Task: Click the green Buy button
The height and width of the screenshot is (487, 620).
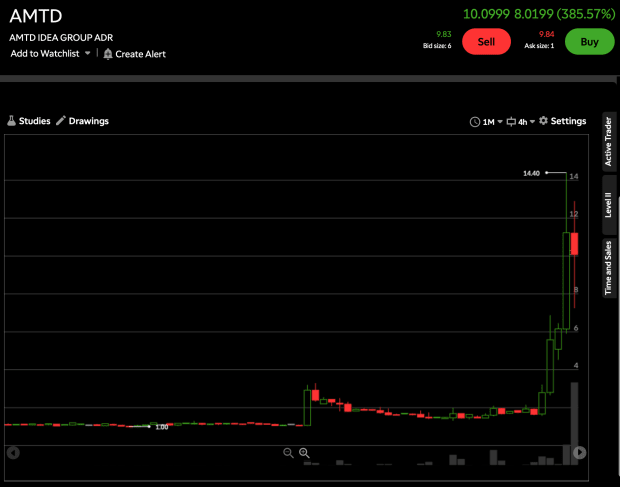Action: (590, 42)
